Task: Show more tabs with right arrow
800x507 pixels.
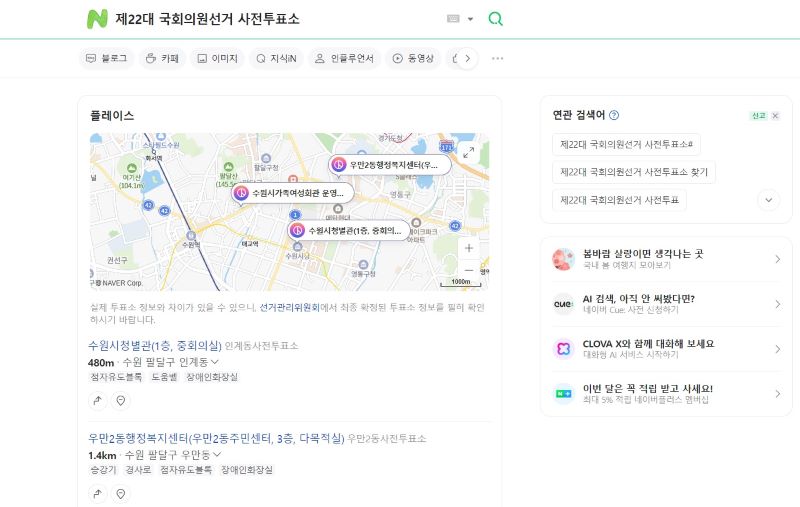Action: tap(467, 58)
